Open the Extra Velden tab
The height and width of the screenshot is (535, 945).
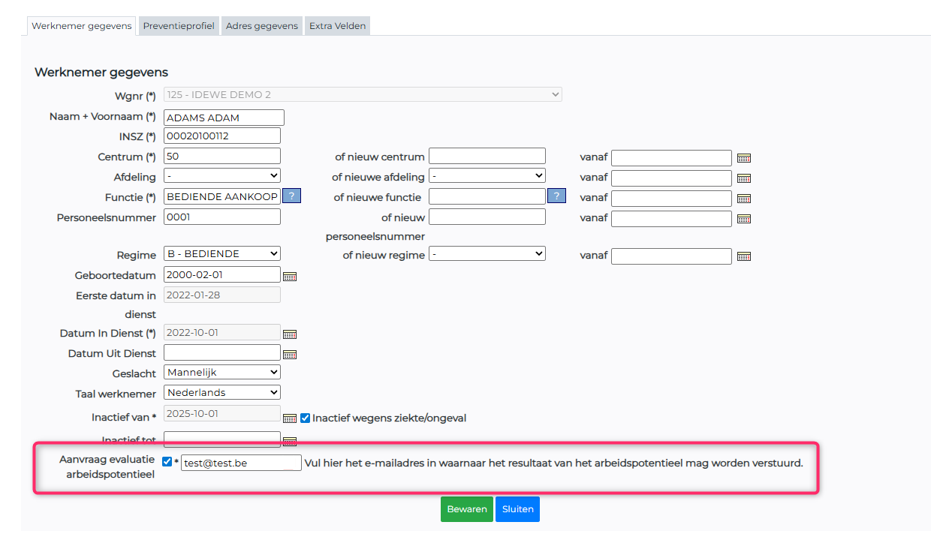[x=337, y=26]
